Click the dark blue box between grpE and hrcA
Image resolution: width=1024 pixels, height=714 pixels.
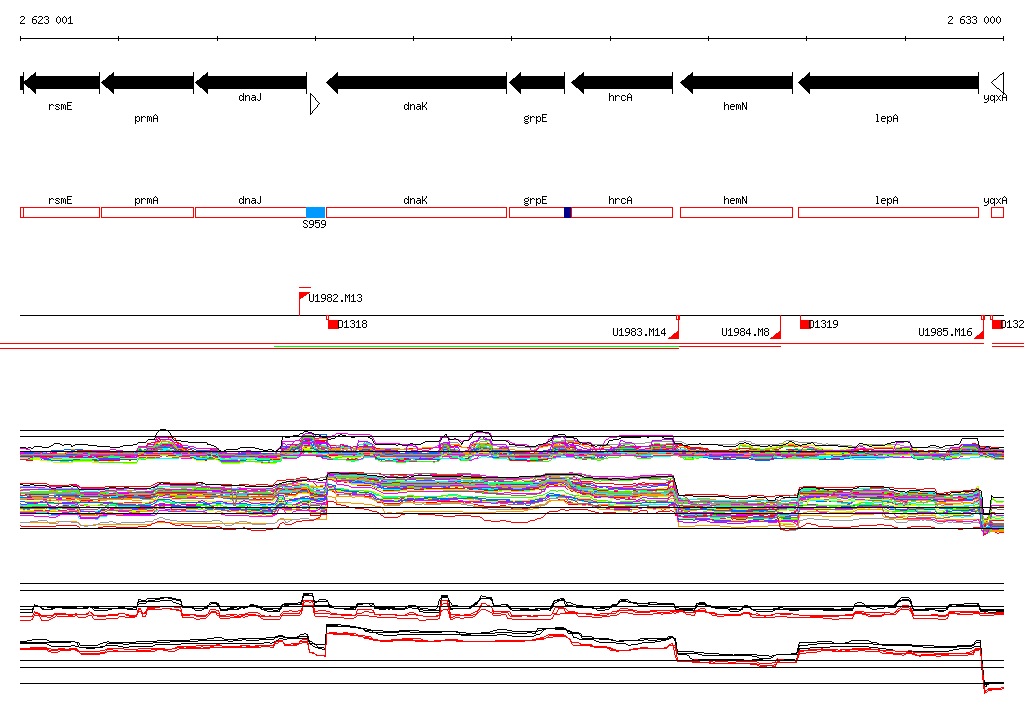568,213
